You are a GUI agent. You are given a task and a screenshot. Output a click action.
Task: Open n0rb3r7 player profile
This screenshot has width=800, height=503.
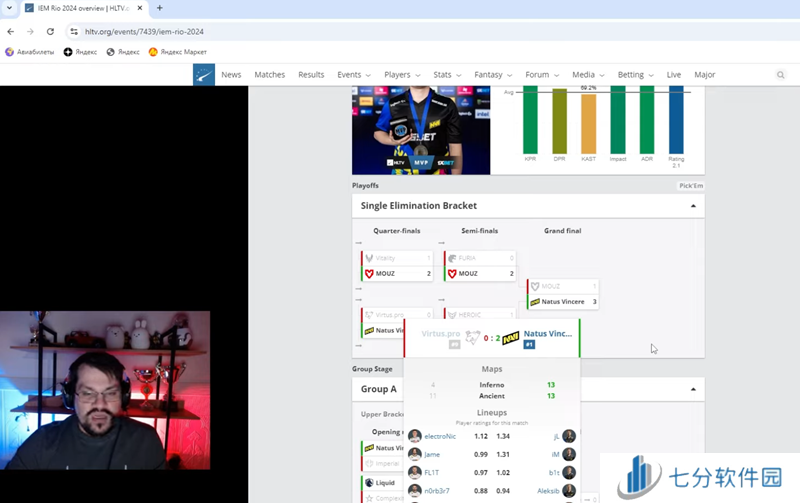(437, 491)
